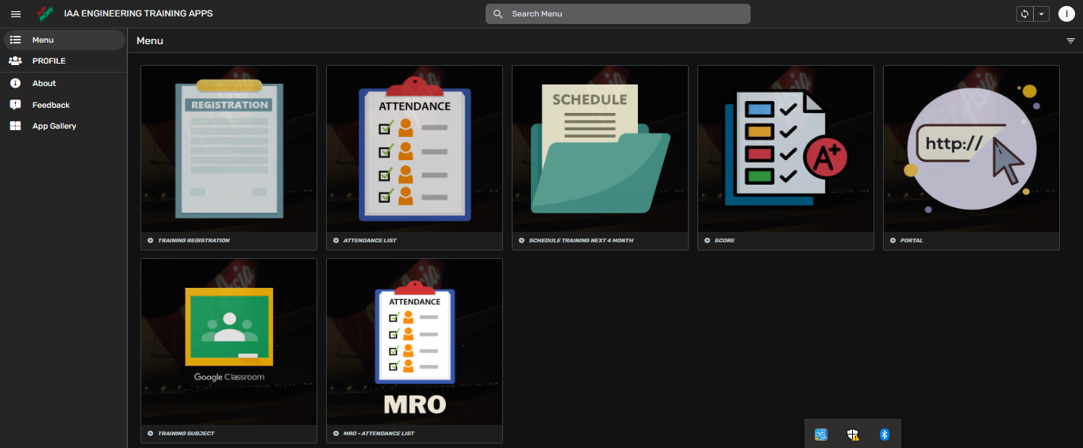The height and width of the screenshot is (448, 1083).
Task: Open the MRO attendance image card
Action: pyautogui.click(x=414, y=342)
